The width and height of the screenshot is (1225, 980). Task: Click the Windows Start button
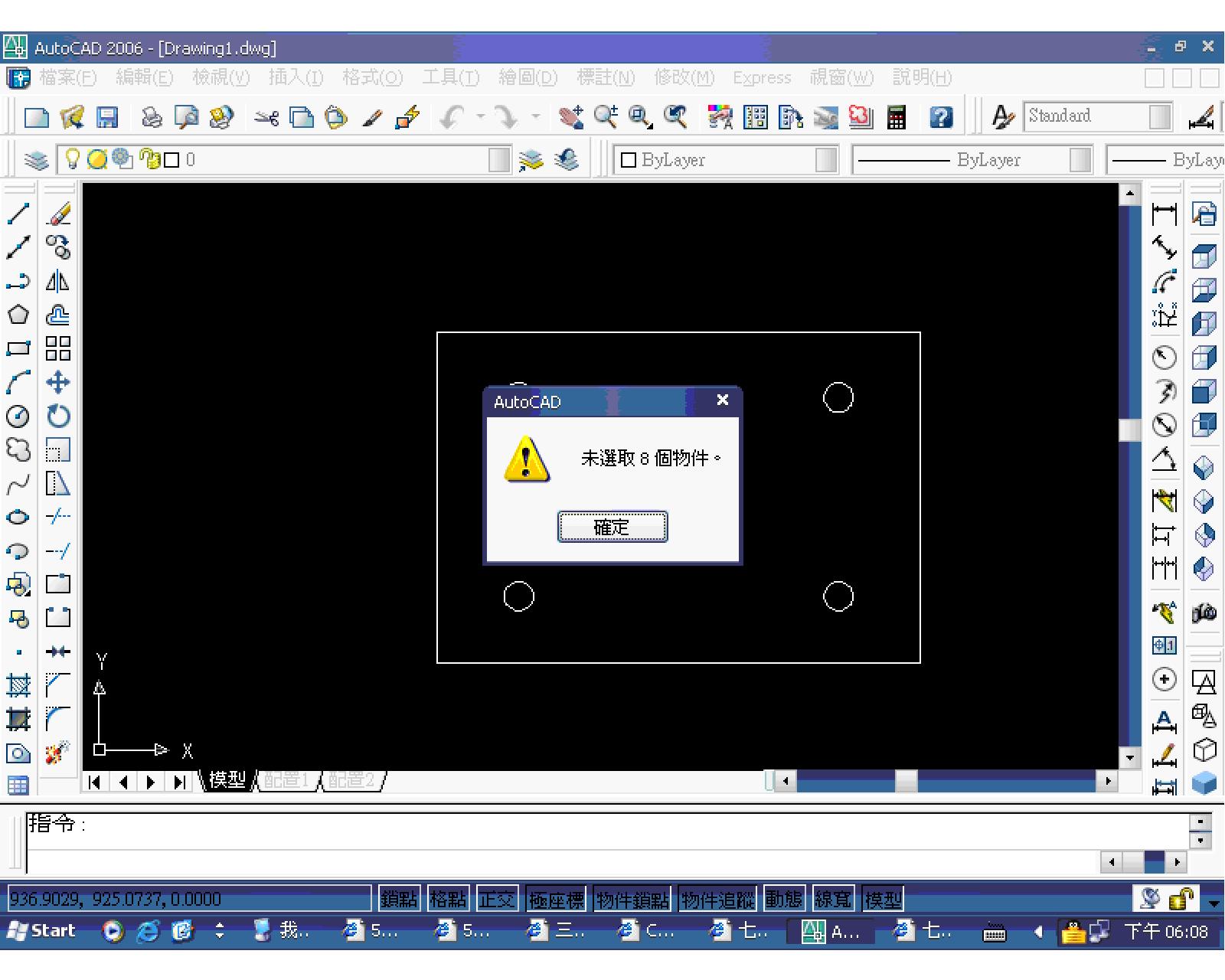(x=42, y=931)
